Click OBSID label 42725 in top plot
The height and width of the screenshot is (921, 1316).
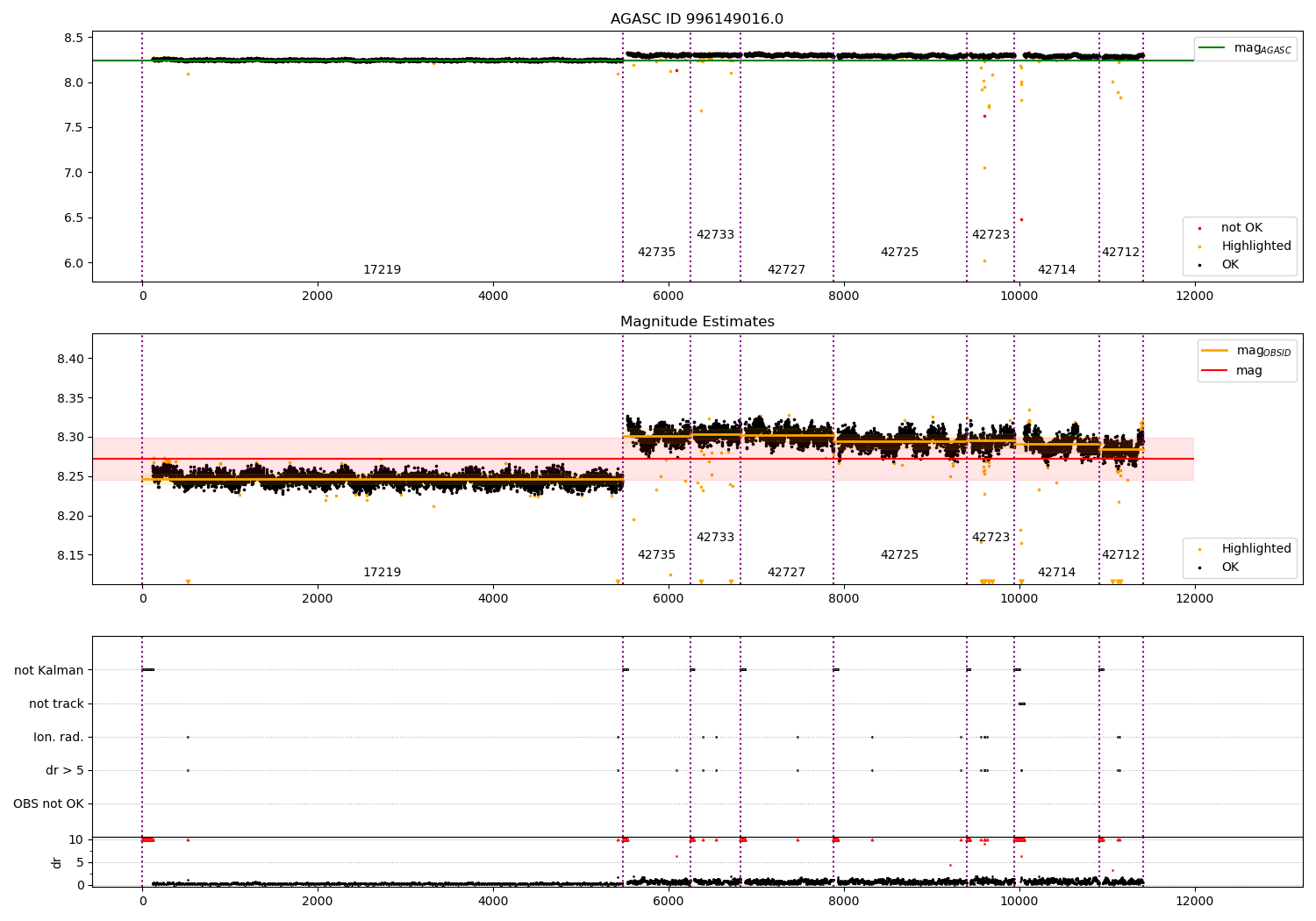(899, 253)
